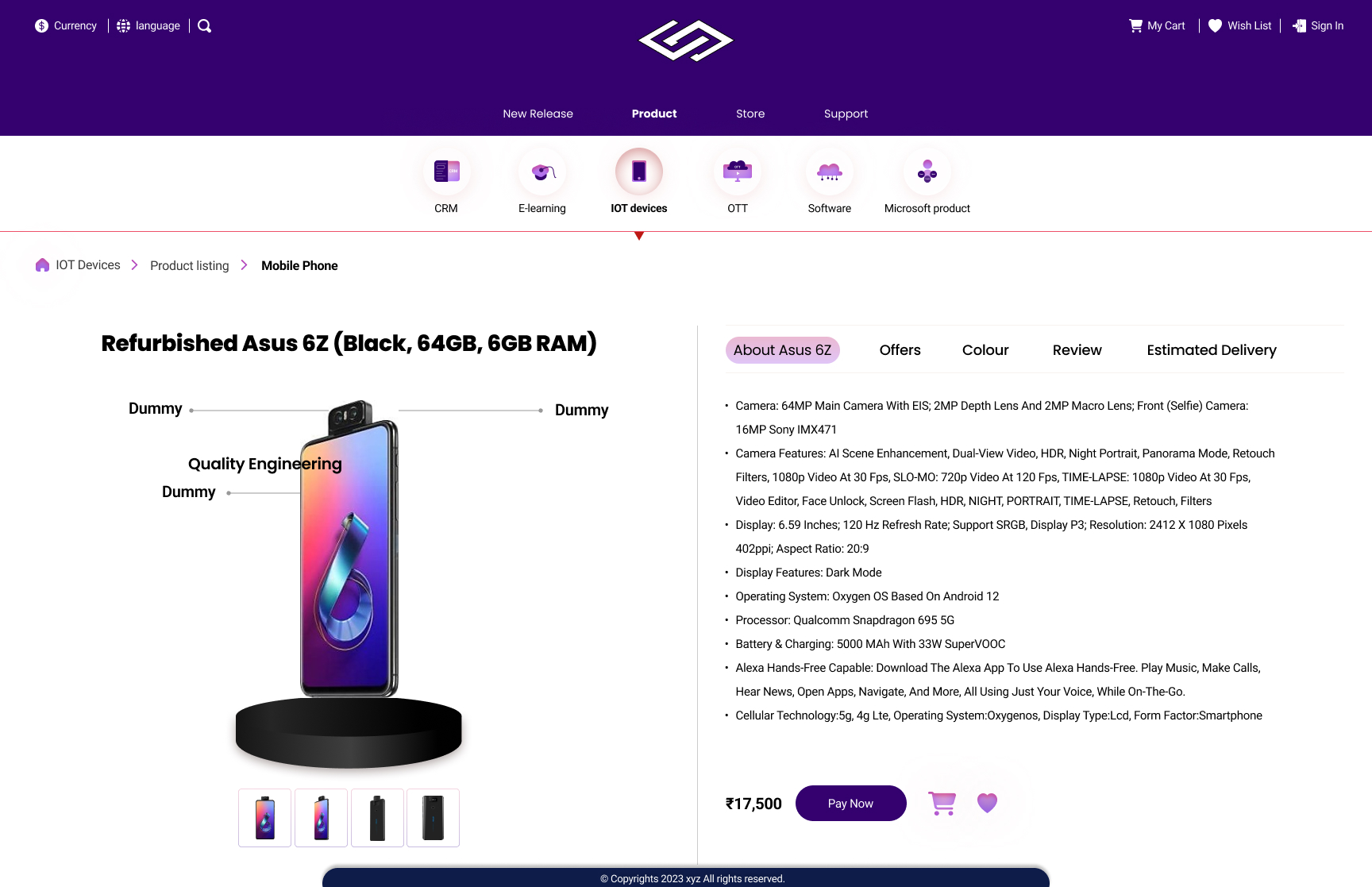Image resolution: width=1372 pixels, height=887 pixels.
Task: Click the IOT devices category icon
Action: (639, 172)
